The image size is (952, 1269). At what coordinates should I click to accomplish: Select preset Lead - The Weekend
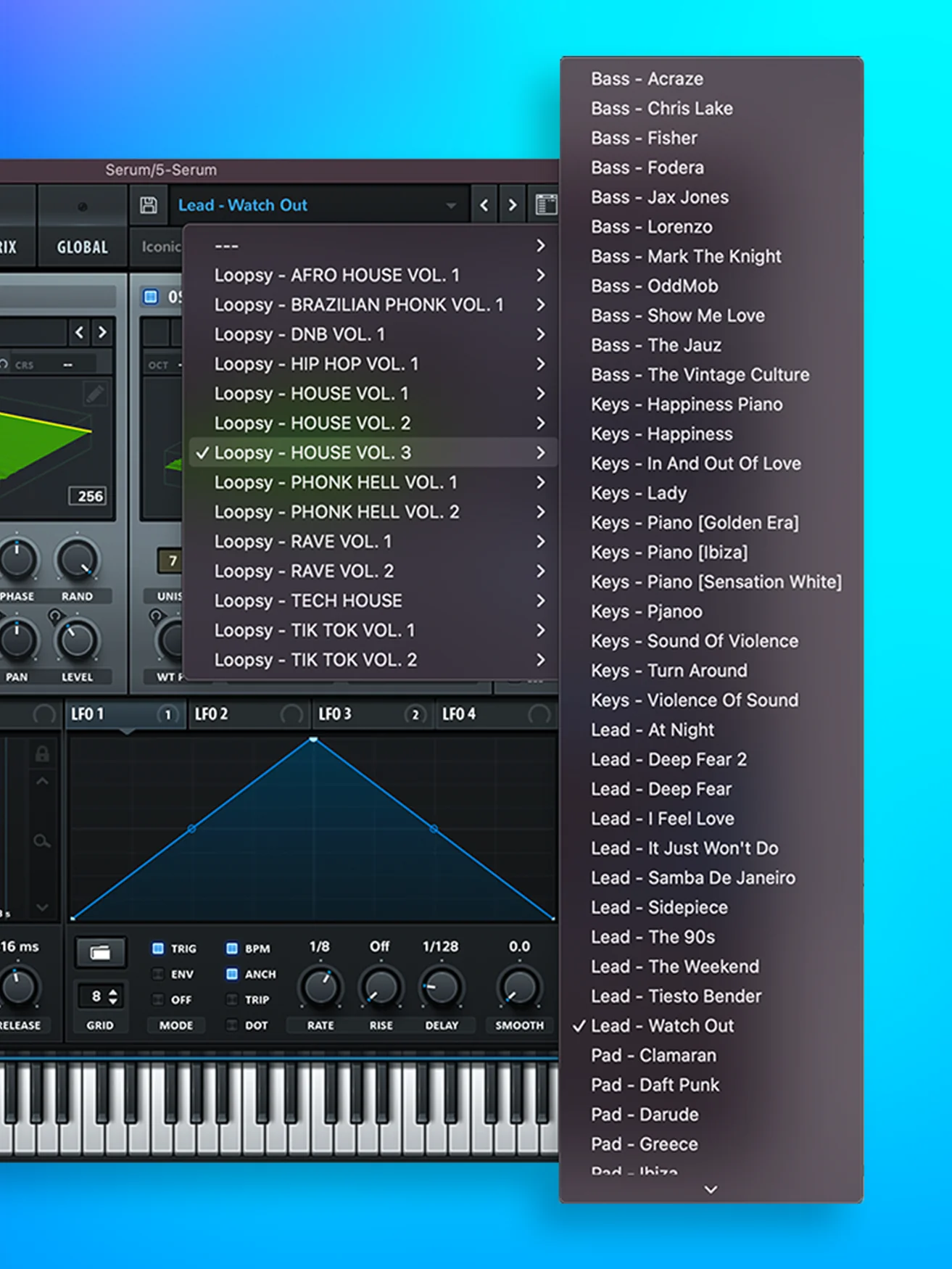[x=711, y=967]
